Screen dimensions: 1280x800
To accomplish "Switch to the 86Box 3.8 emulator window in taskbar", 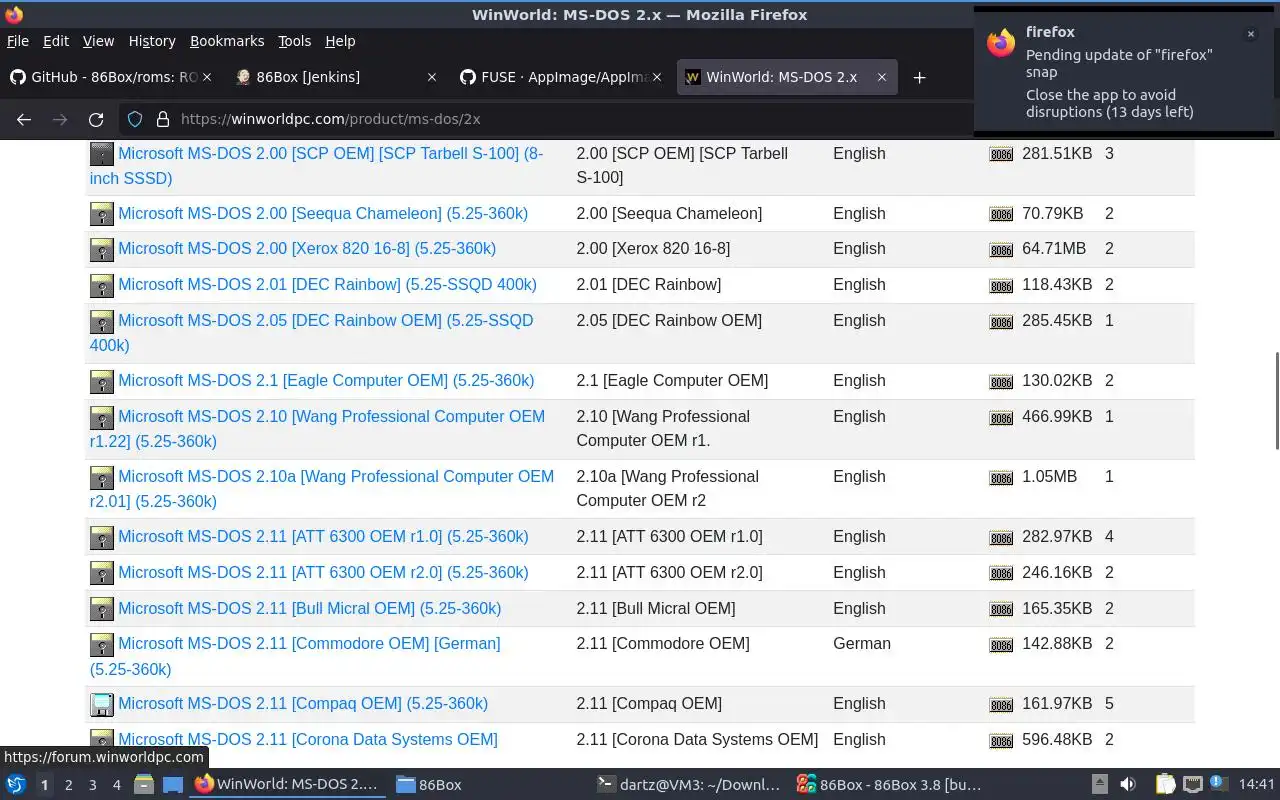I will pos(890,785).
